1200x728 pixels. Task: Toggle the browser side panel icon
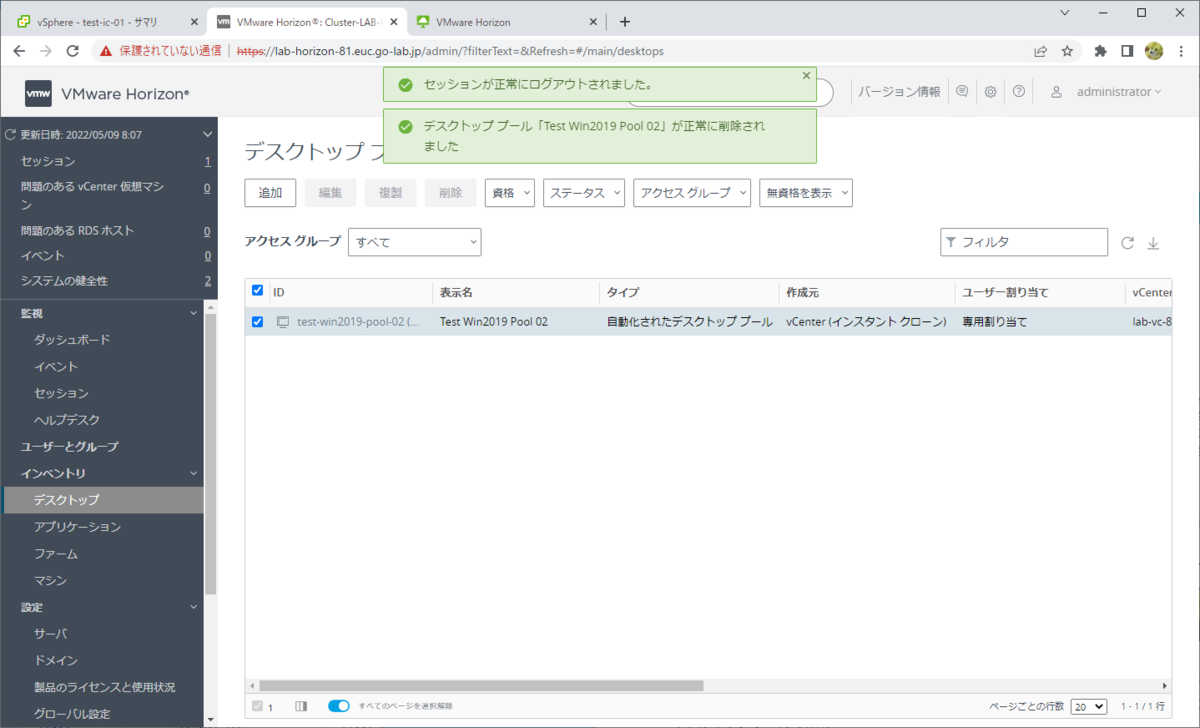coord(1127,51)
